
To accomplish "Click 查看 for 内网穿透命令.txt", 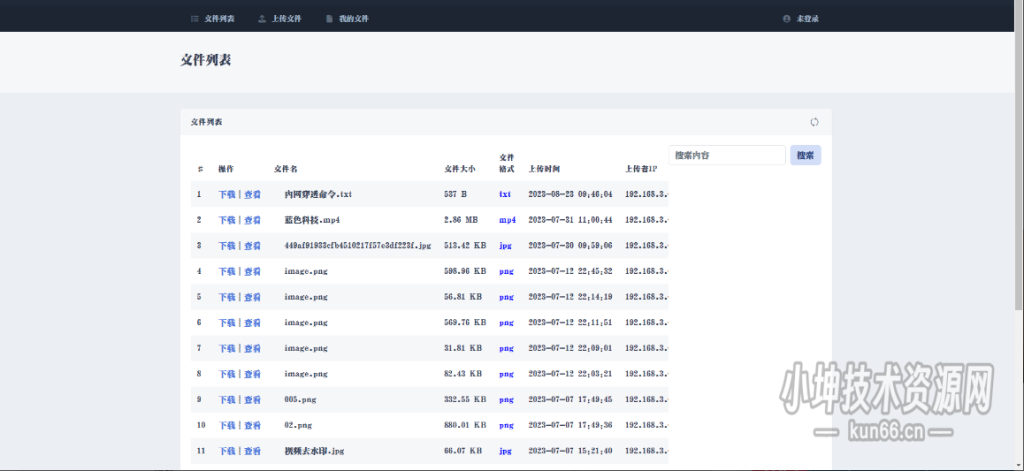I will click(x=253, y=195).
